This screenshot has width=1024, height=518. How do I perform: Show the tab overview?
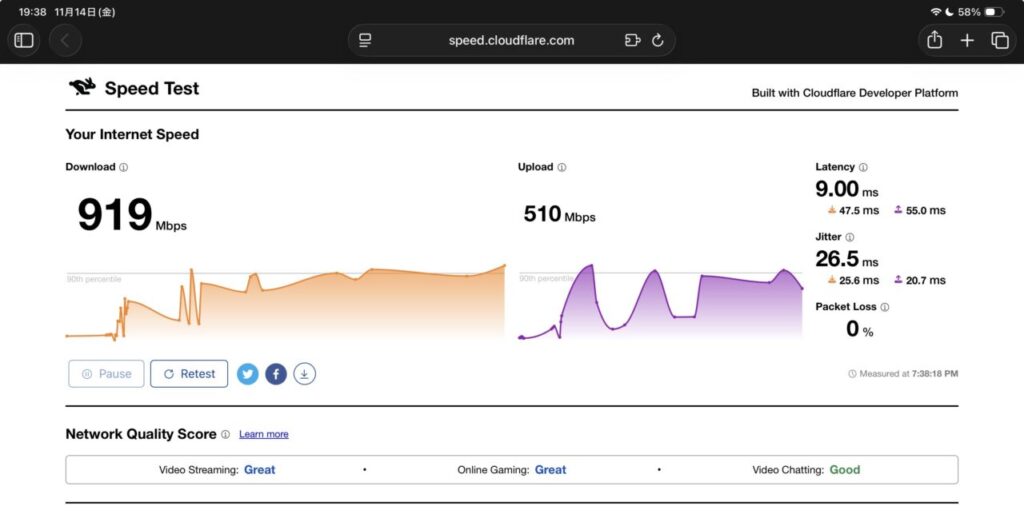1000,40
